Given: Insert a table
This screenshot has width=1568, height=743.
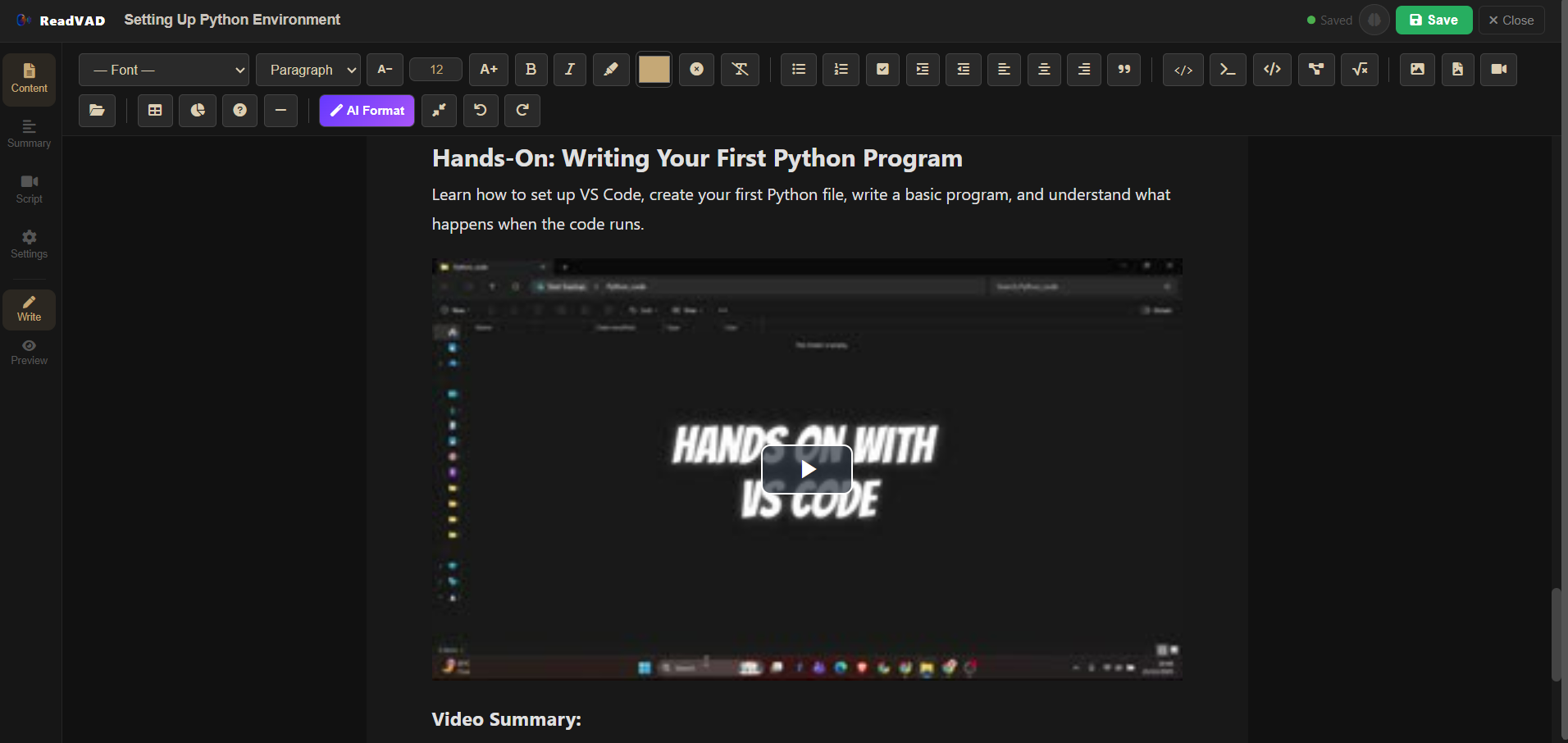Looking at the screenshot, I should point(155,111).
